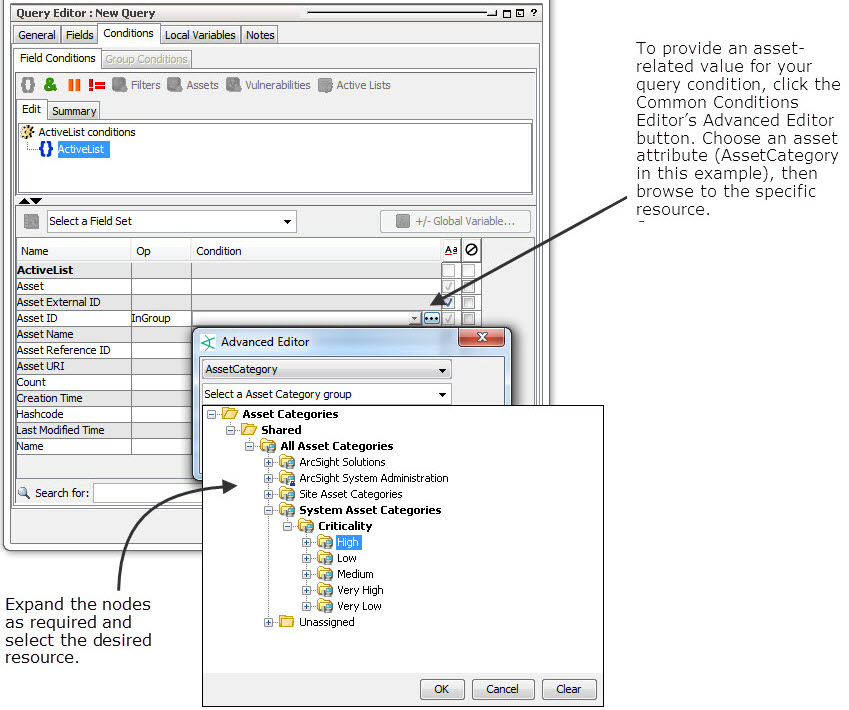849x710 pixels.
Task: Check the Asset ID negate checkbox
Action: (x=470, y=318)
